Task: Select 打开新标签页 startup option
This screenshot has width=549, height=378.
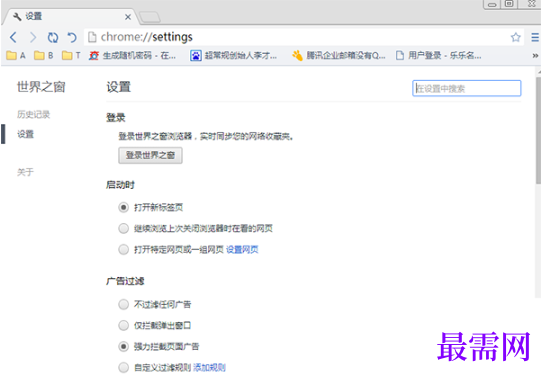Action: [x=123, y=208]
